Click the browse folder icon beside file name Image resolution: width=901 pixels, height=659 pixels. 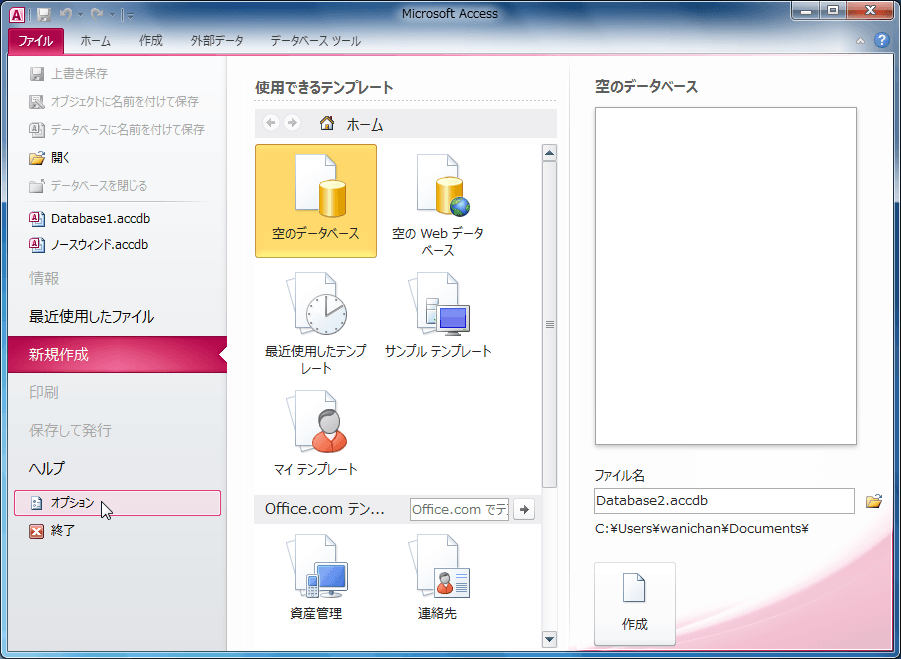click(x=874, y=501)
